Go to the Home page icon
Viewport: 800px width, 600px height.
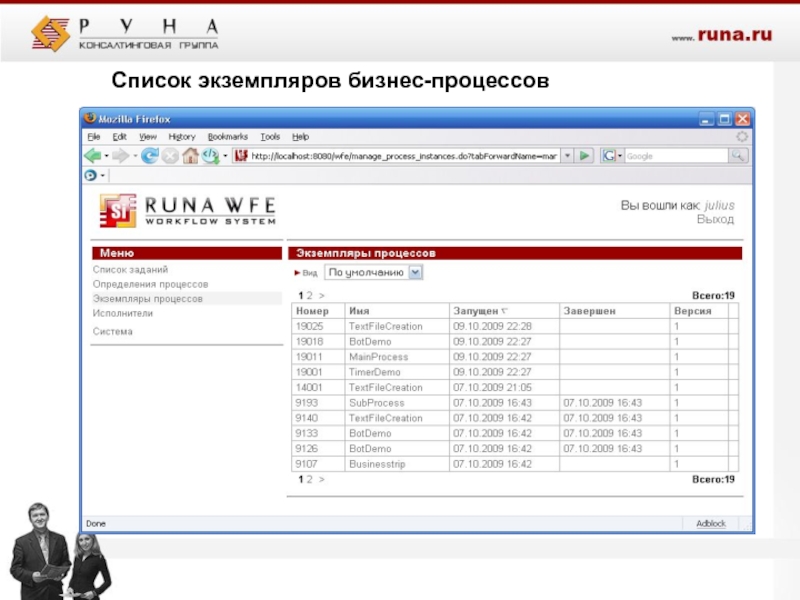tap(190, 156)
